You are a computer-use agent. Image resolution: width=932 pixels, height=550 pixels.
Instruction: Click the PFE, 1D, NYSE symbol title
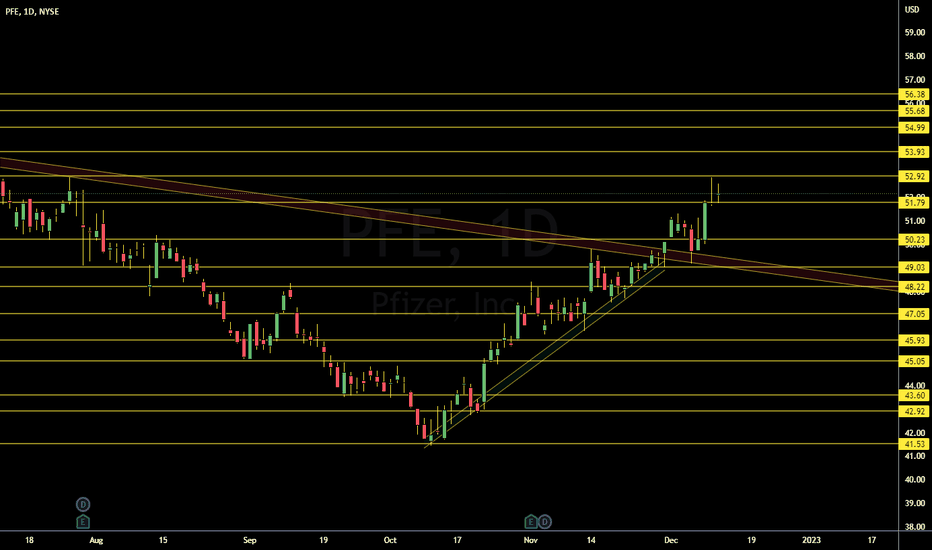coord(32,11)
